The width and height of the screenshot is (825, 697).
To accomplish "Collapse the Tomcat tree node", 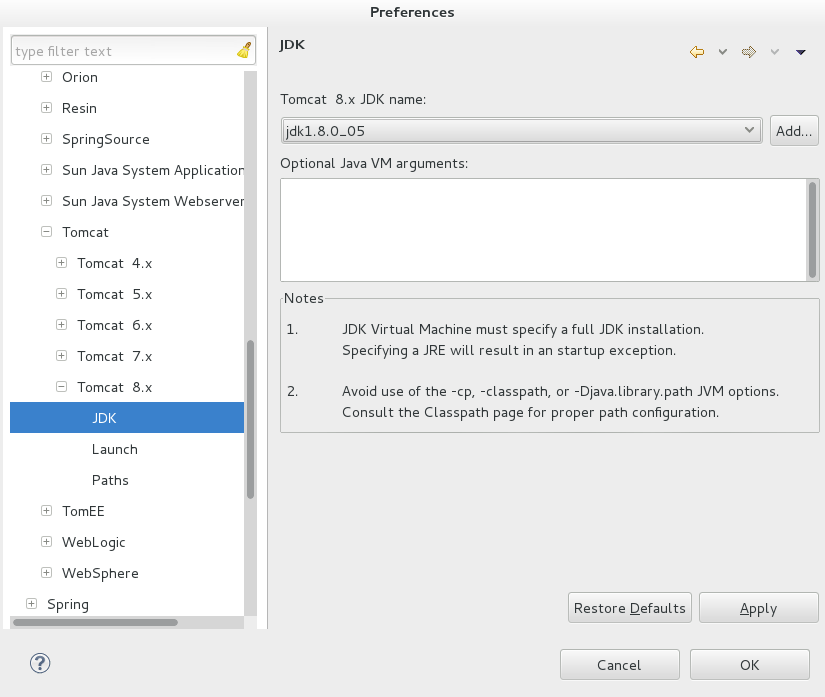I will [x=46, y=232].
